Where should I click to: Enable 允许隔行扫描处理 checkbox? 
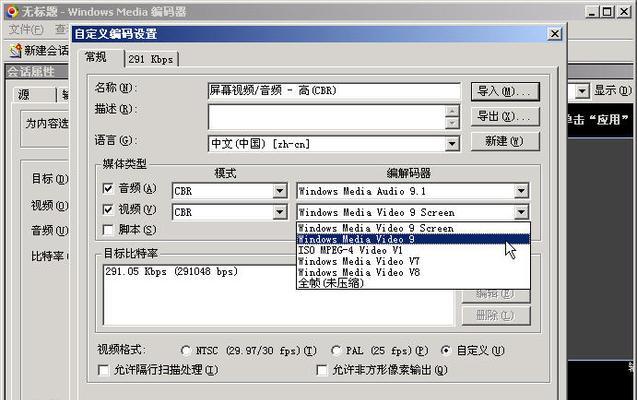104,370
